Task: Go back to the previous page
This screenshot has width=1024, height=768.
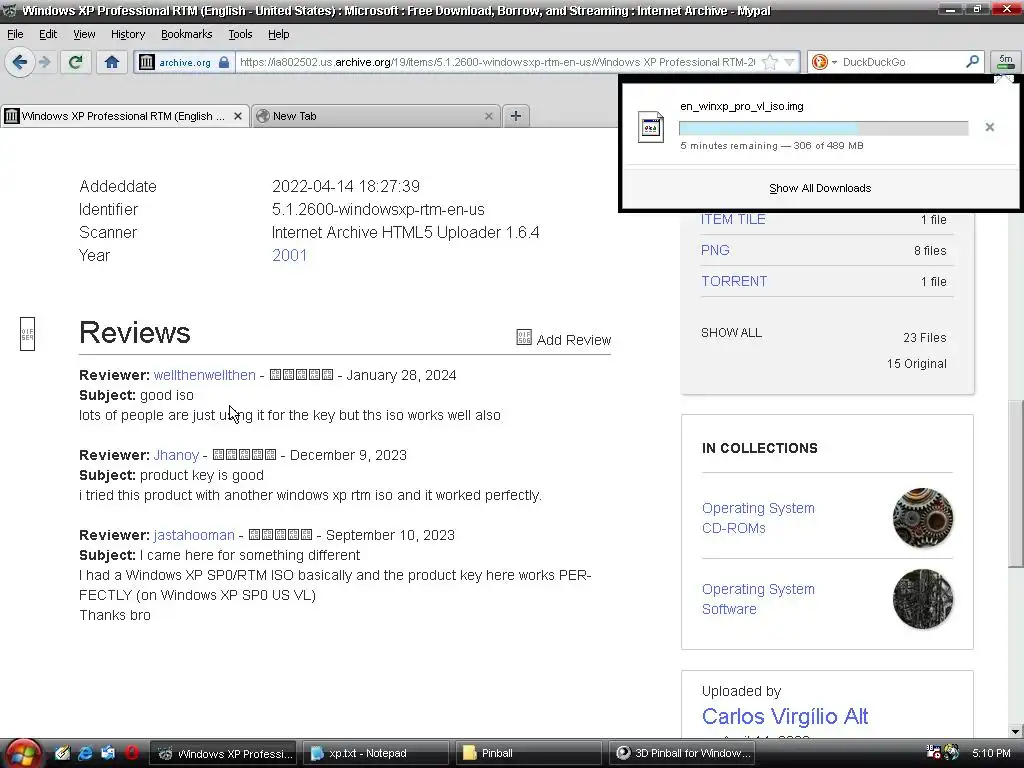Action: [x=19, y=62]
